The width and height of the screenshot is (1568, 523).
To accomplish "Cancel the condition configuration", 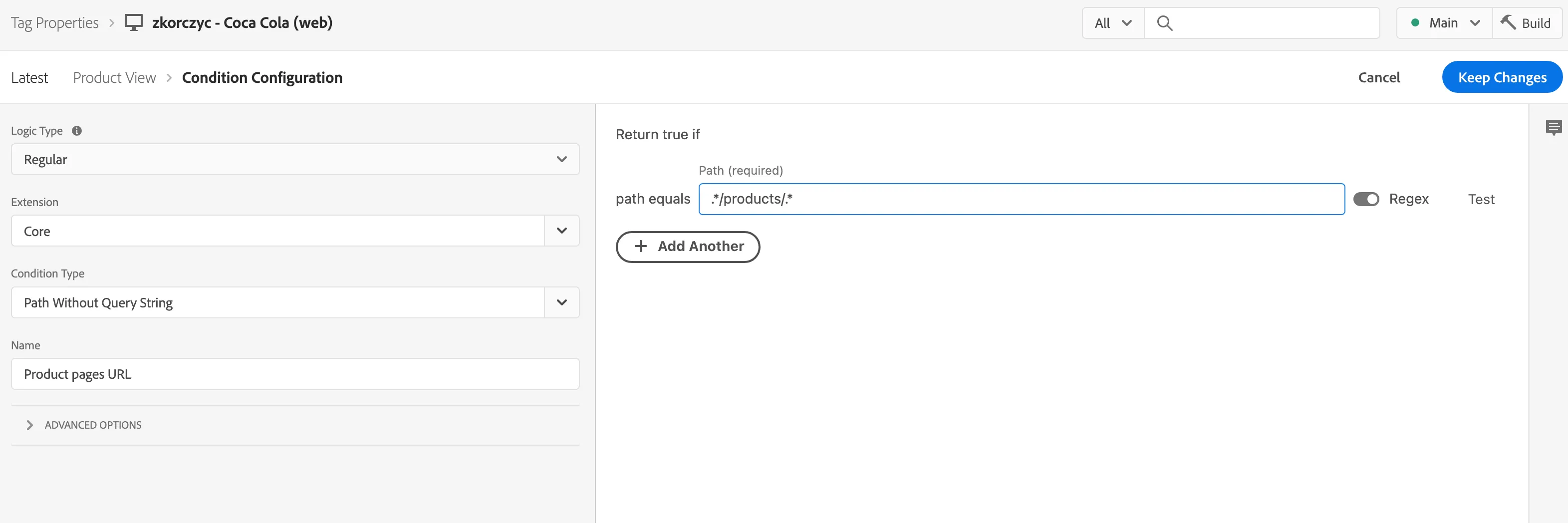I will 1379,77.
